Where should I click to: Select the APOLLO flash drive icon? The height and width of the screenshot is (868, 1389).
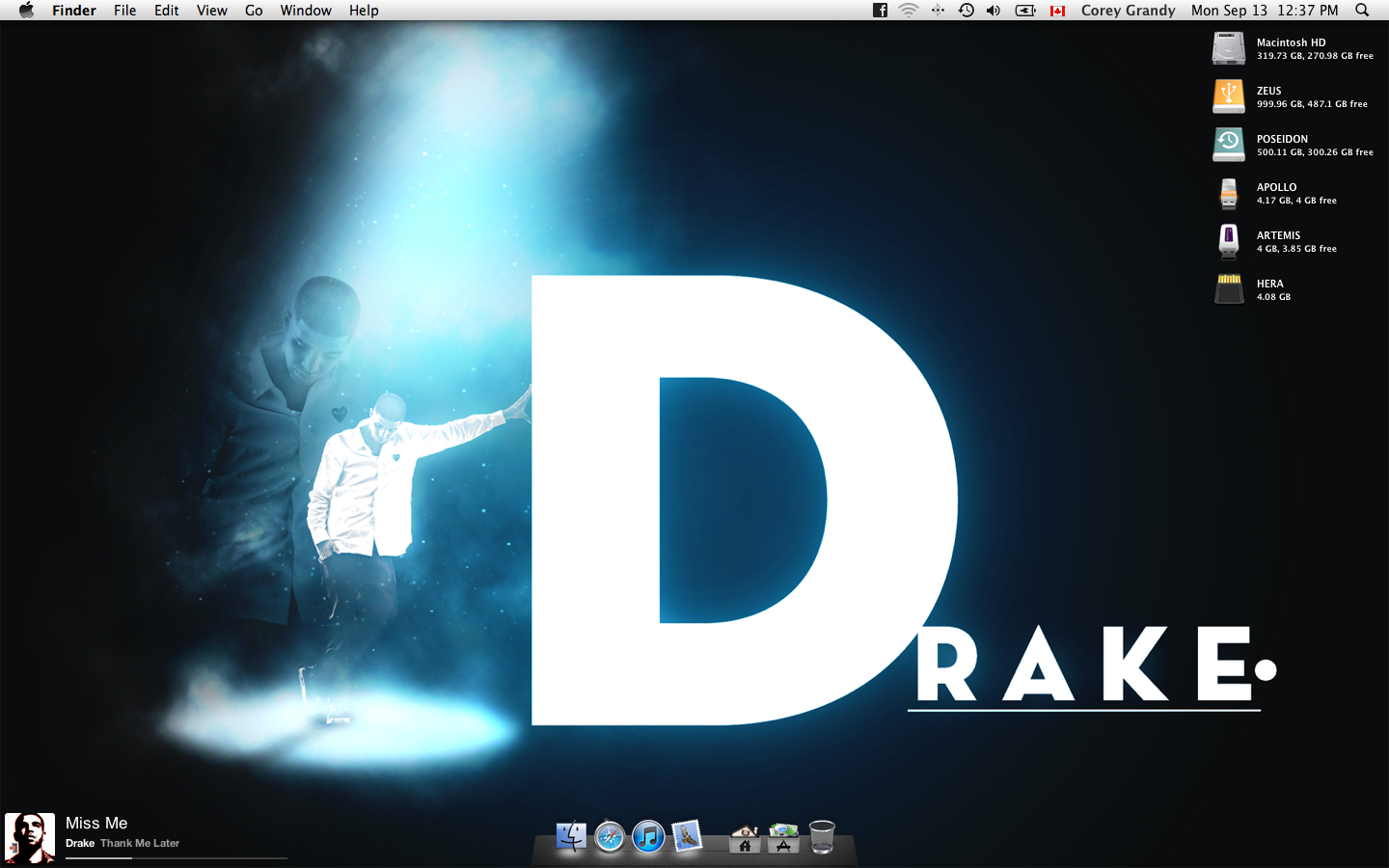click(1228, 193)
